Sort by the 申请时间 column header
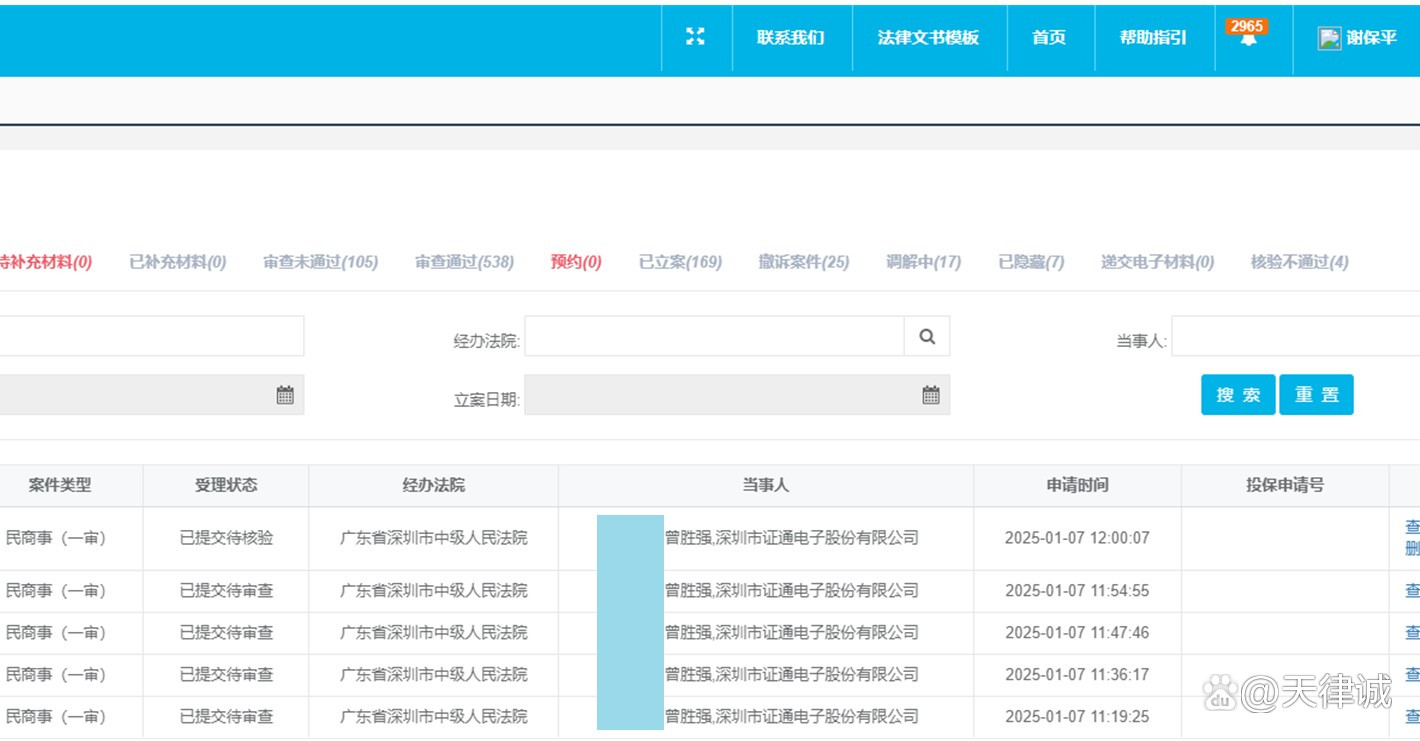 pos(1077,485)
